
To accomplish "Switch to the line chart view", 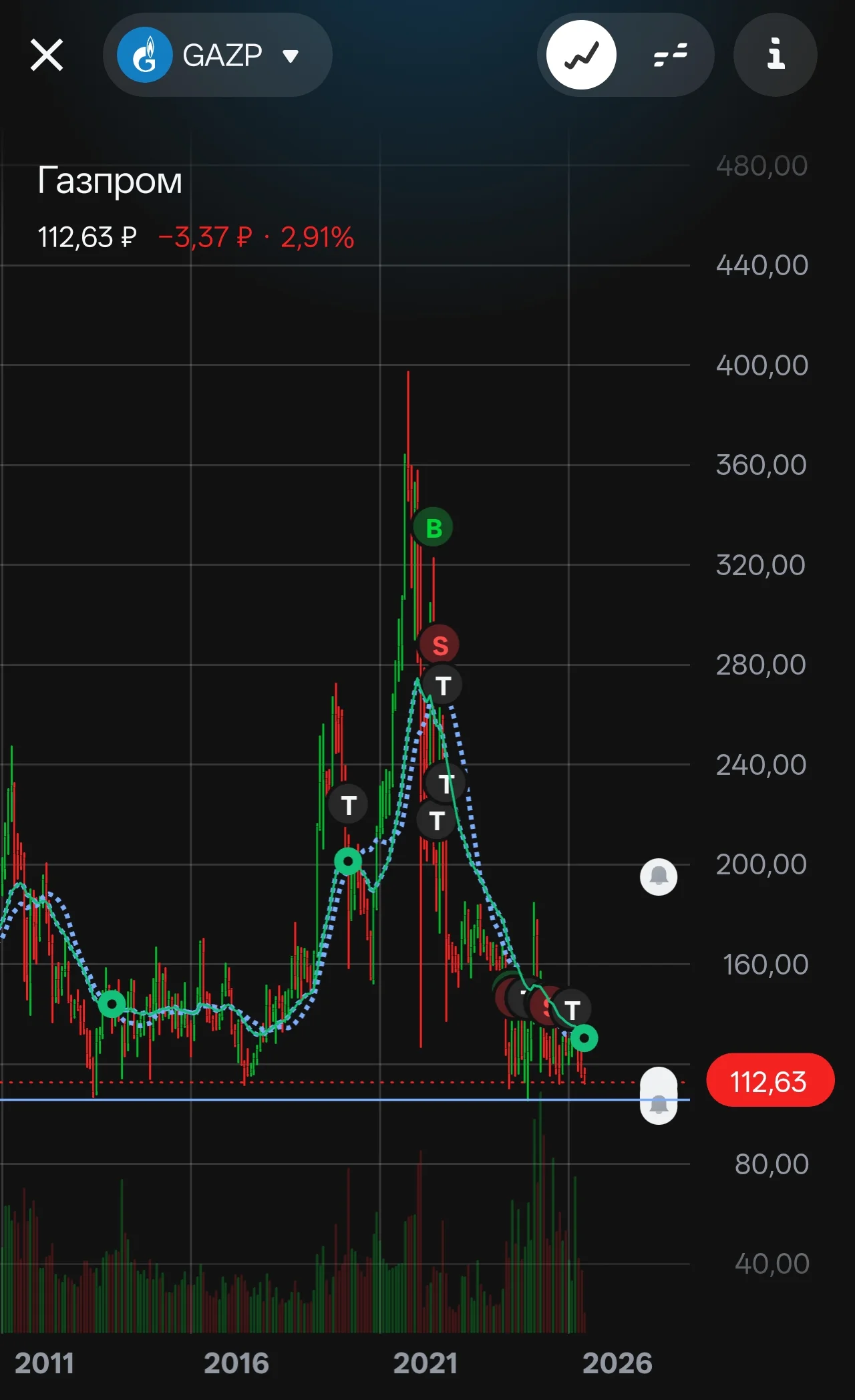I will coord(581,55).
